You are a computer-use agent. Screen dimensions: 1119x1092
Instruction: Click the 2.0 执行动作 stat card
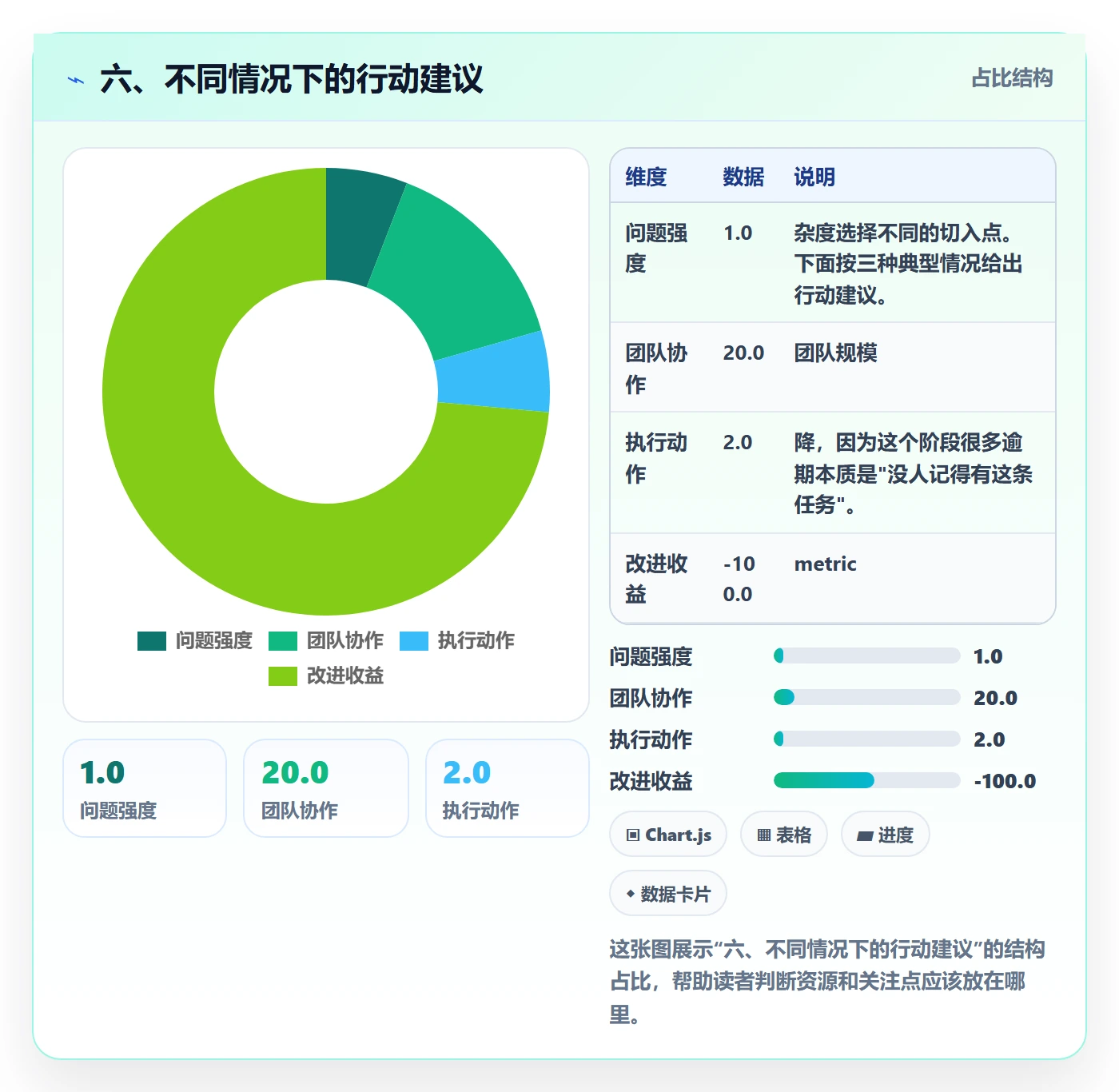[x=508, y=788]
